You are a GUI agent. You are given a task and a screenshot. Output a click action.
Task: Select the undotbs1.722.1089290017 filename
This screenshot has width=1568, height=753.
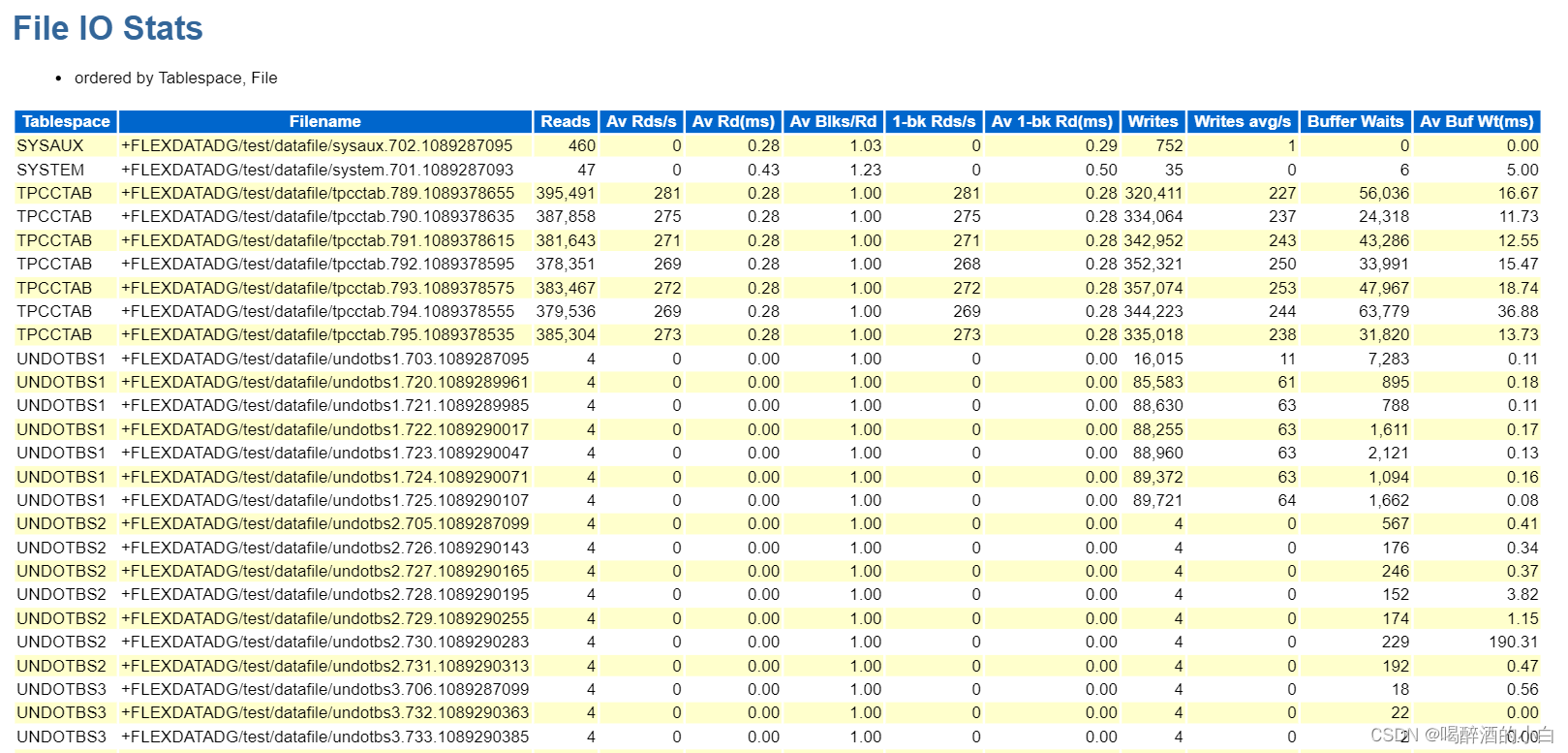pos(325,429)
